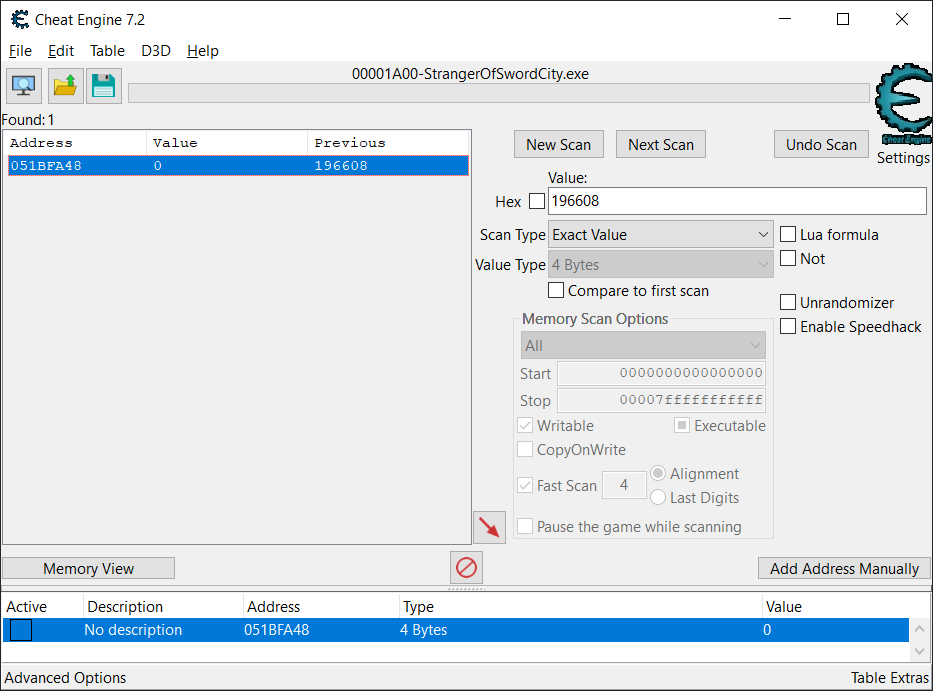The height and width of the screenshot is (691, 933).
Task: Open the Scan Type dropdown
Action: pos(660,234)
